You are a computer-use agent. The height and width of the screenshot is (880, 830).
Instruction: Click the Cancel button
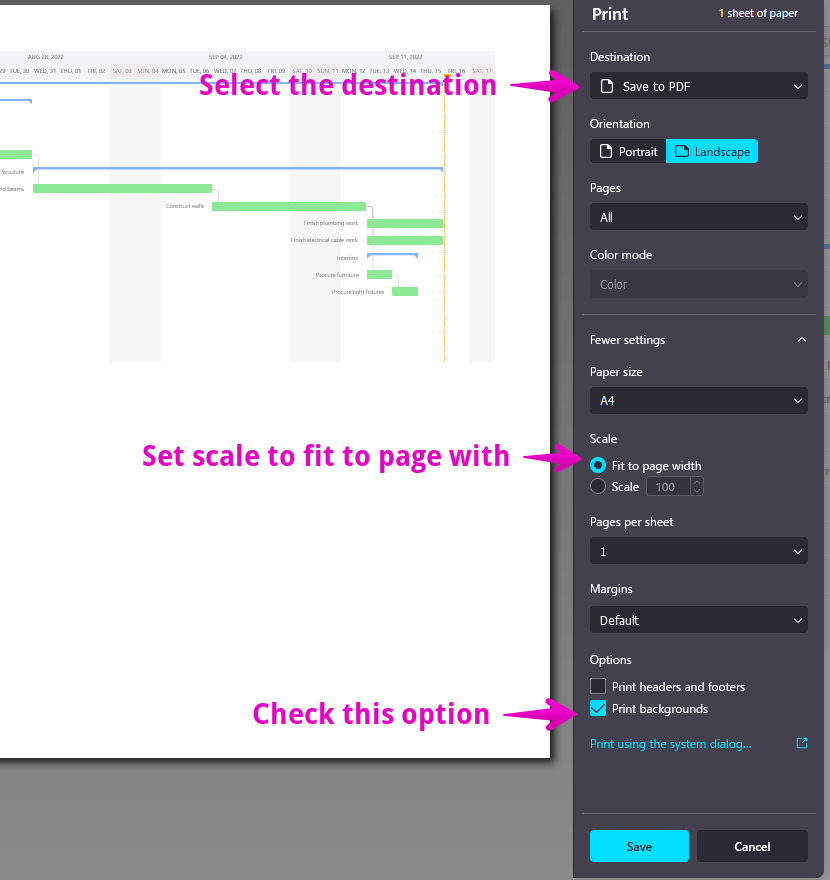[752, 846]
